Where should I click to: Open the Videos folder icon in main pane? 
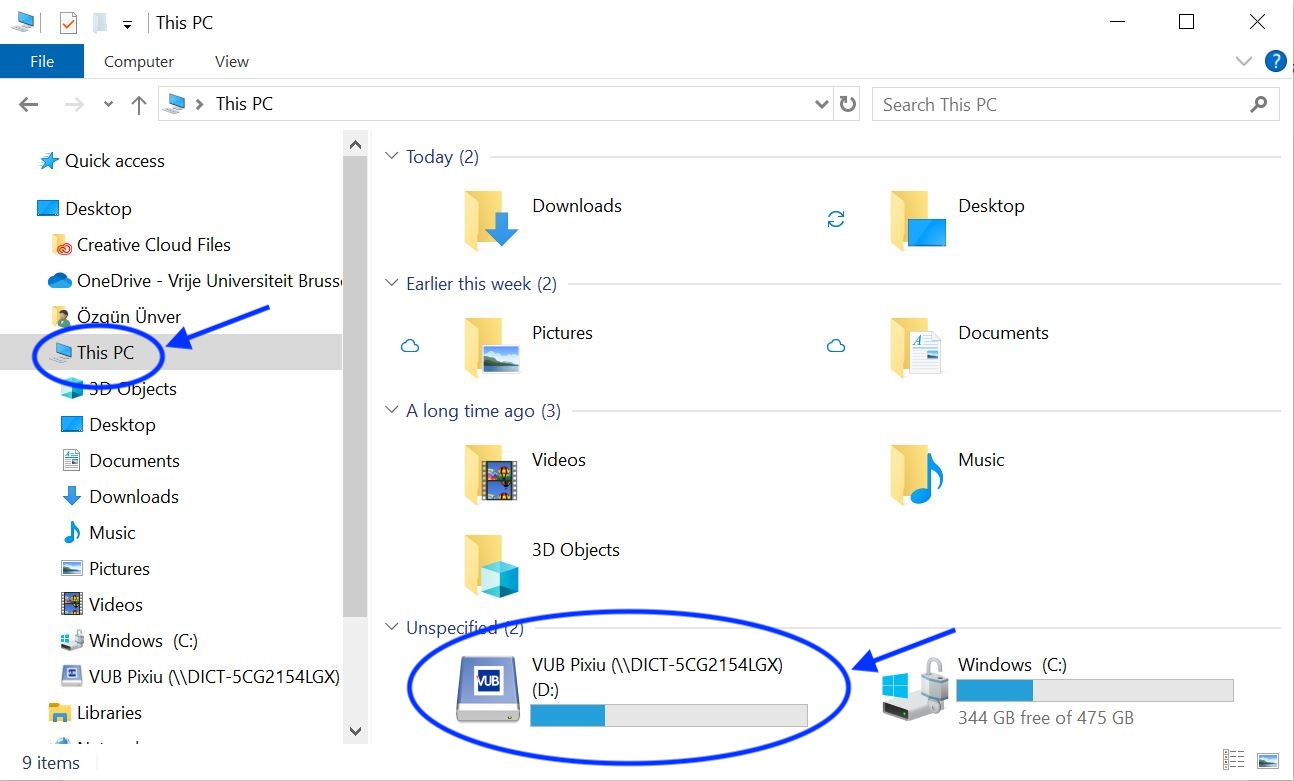click(x=491, y=473)
